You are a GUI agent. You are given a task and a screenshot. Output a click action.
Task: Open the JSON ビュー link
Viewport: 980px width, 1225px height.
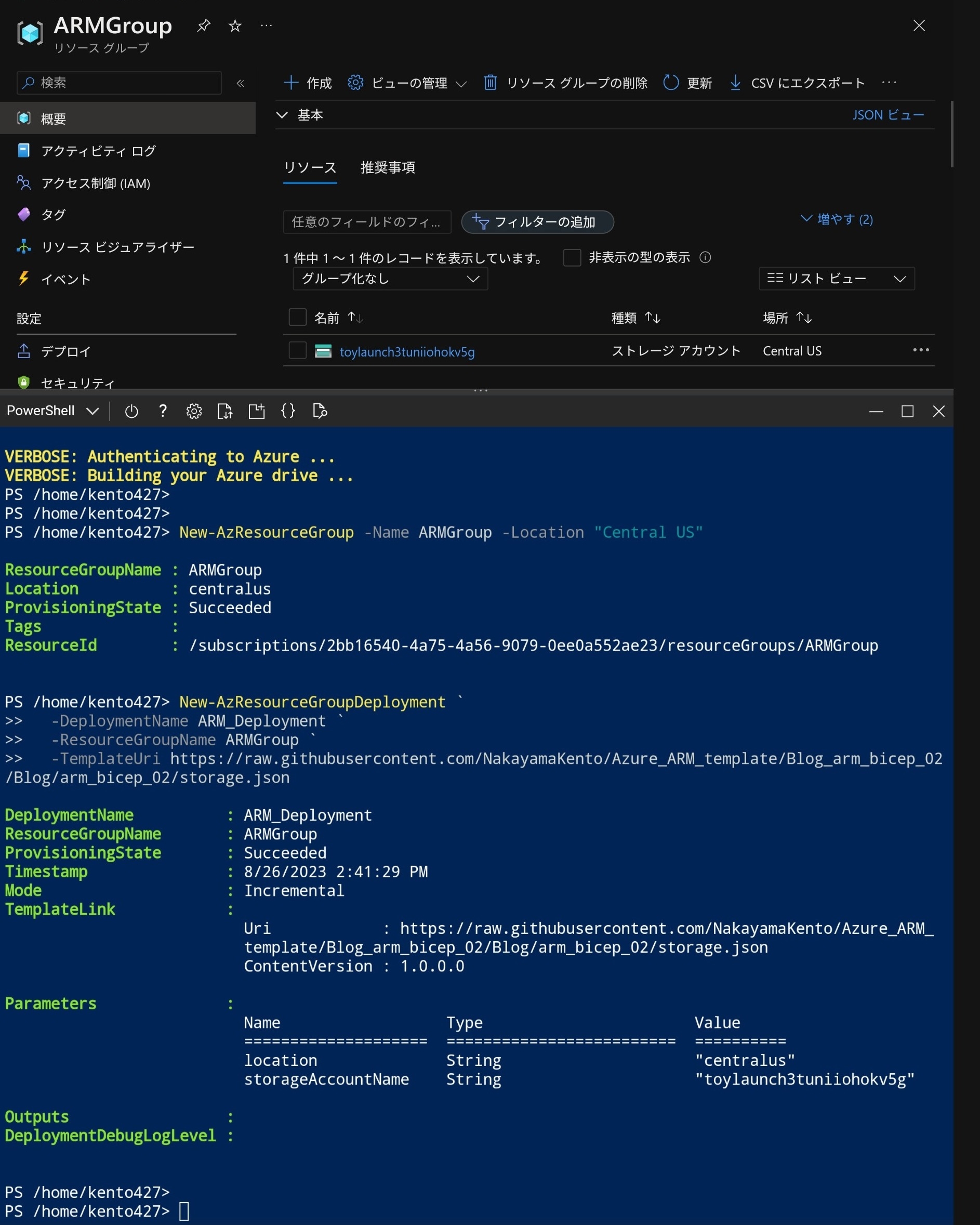(888, 115)
